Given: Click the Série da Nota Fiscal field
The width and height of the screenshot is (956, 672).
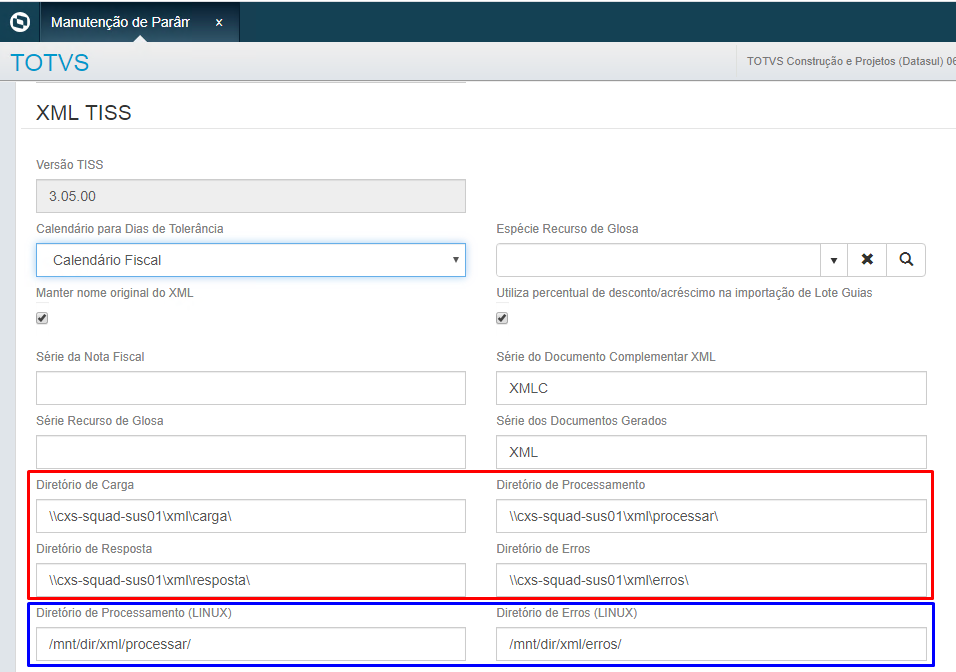Looking at the screenshot, I should pos(251,388).
